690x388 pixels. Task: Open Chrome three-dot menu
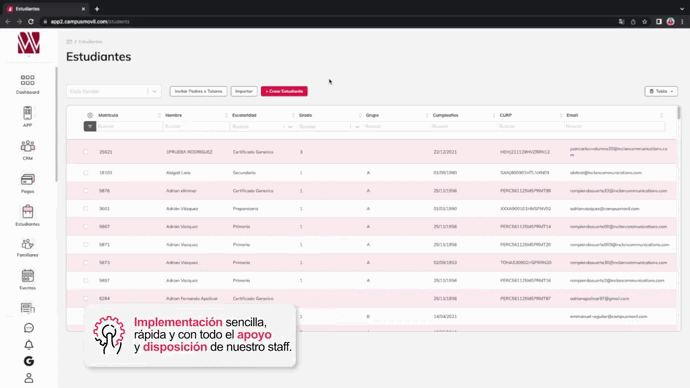(683, 22)
